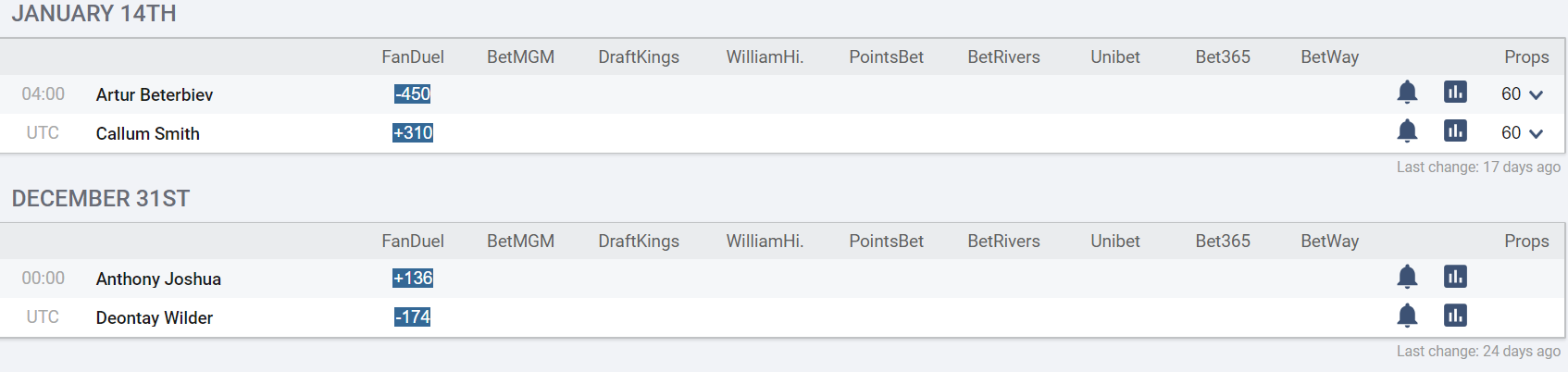
Task: Open Anthony Joshua fighter page
Action: [x=158, y=279]
